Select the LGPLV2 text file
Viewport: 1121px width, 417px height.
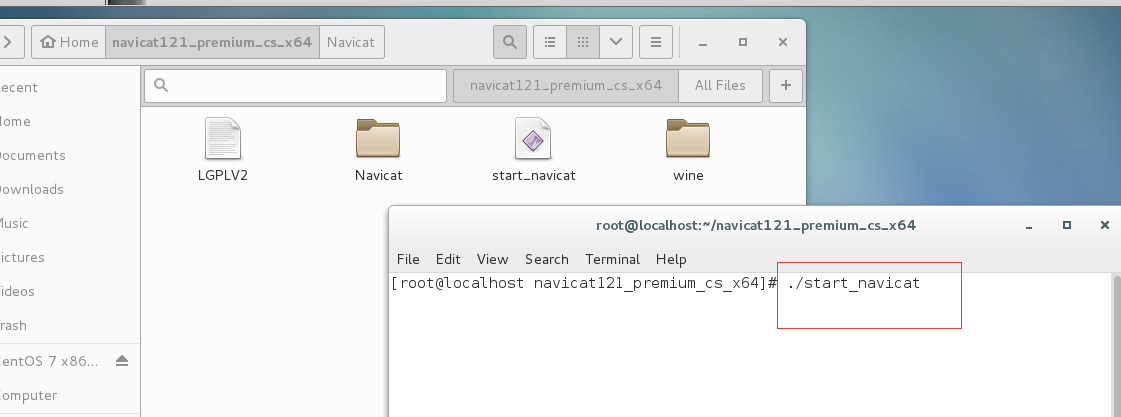(223, 150)
